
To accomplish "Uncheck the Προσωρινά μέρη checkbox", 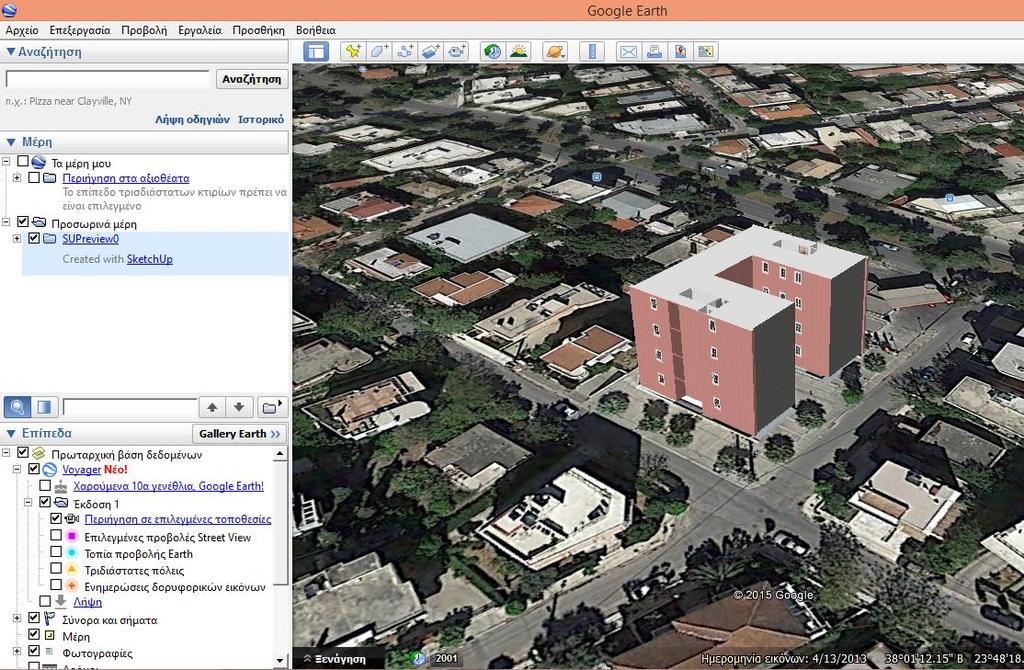I will tap(23, 221).
